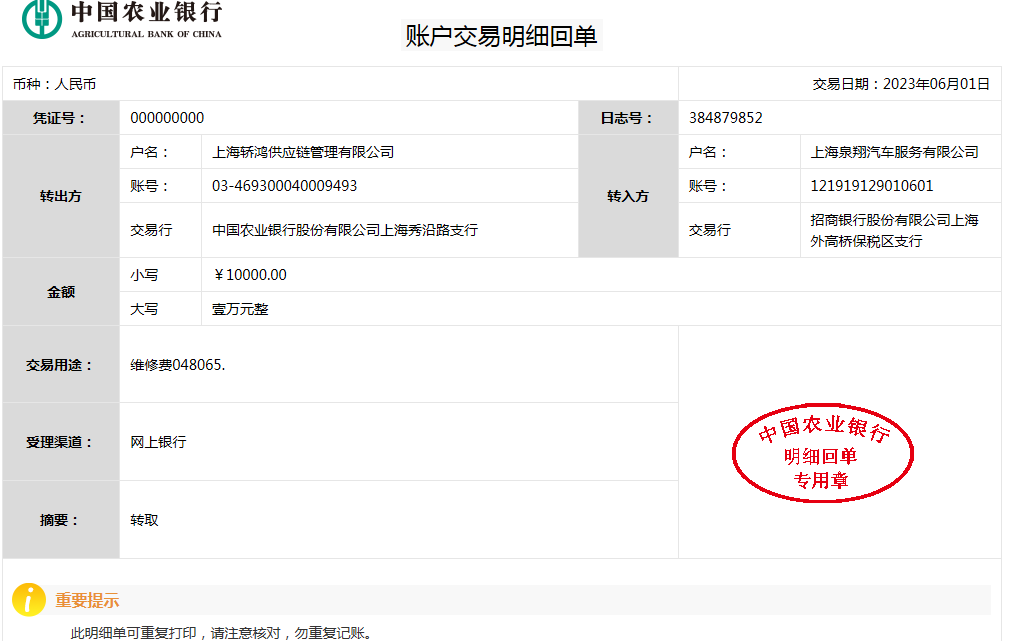The width and height of the screenshot is (1030, 641).
Task: Select payer name 上海轿鸿供应链管理有限公司
Action: (x=303, y=152)
